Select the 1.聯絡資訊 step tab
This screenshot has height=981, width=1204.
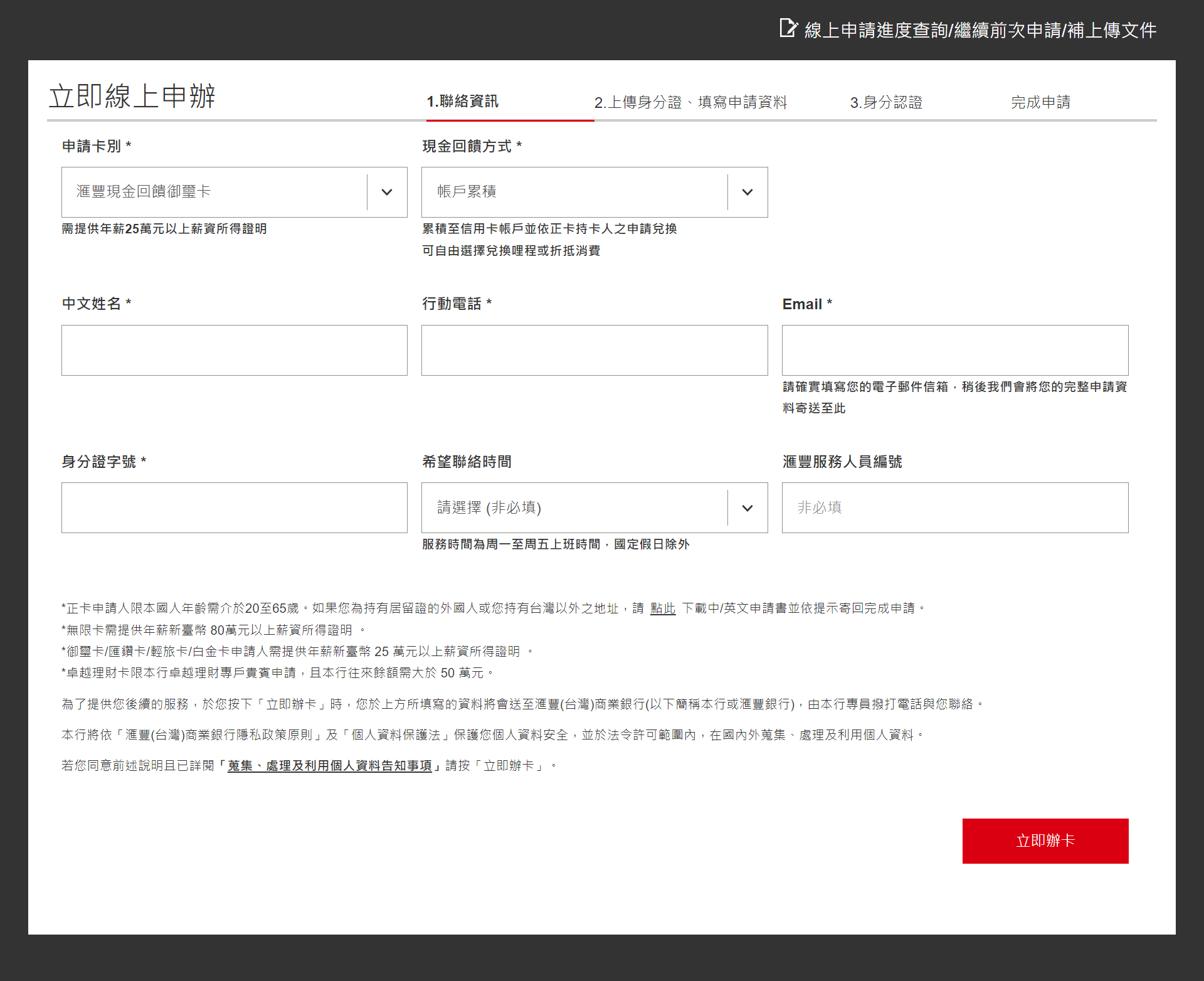[x=463, y=102]
